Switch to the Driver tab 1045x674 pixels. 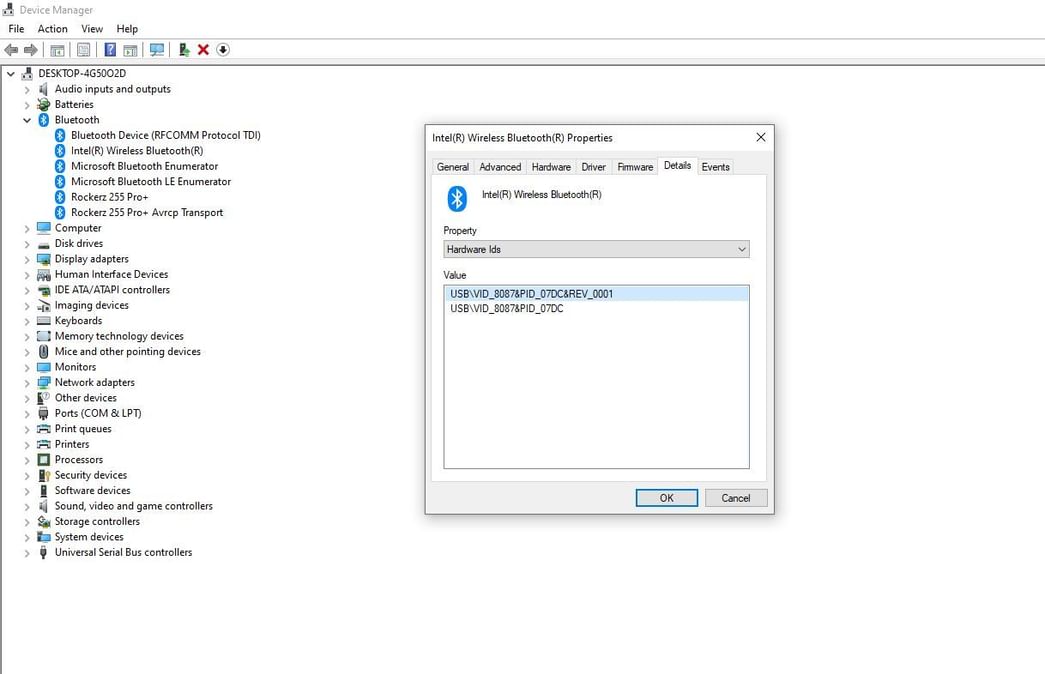pyautogui.click(x=593, y=166)
